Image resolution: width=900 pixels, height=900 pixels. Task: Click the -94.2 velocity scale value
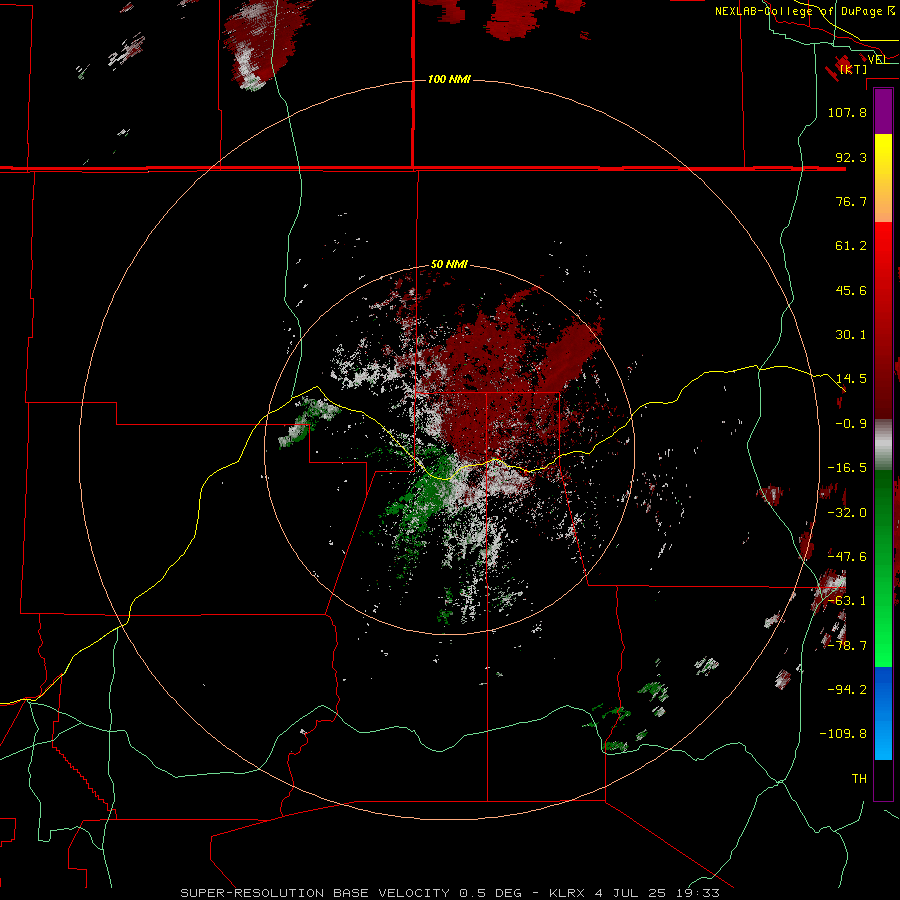click(x=847, y=690)
